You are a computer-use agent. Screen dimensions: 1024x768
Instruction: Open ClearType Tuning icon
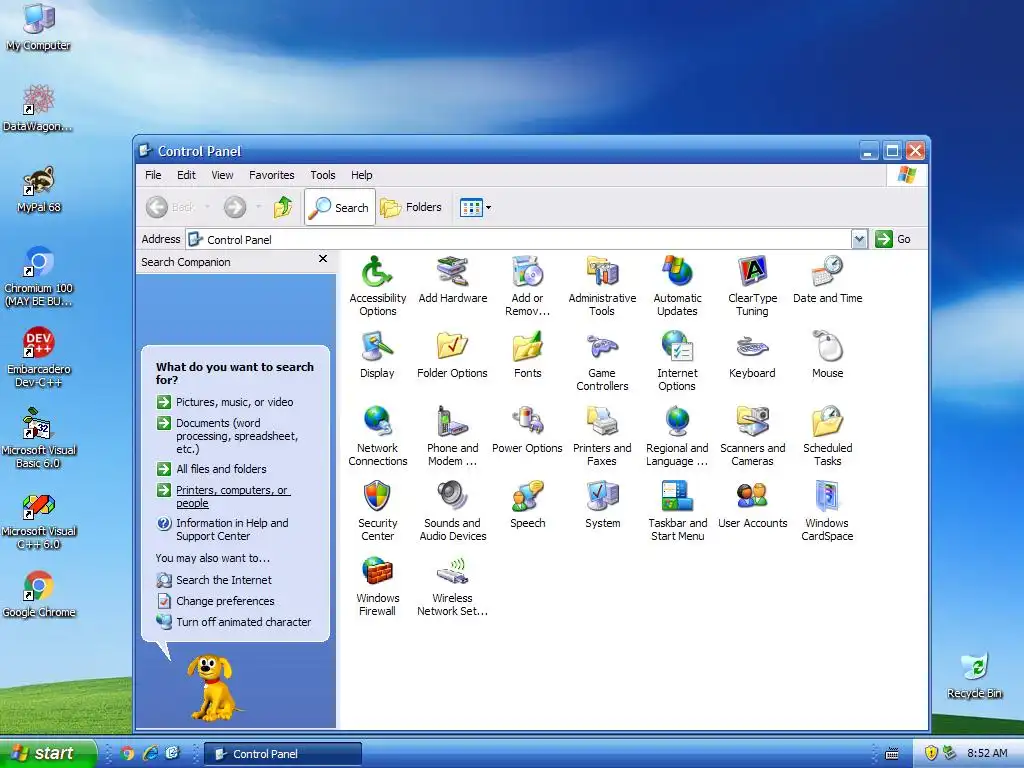click(x=752, y=286)
